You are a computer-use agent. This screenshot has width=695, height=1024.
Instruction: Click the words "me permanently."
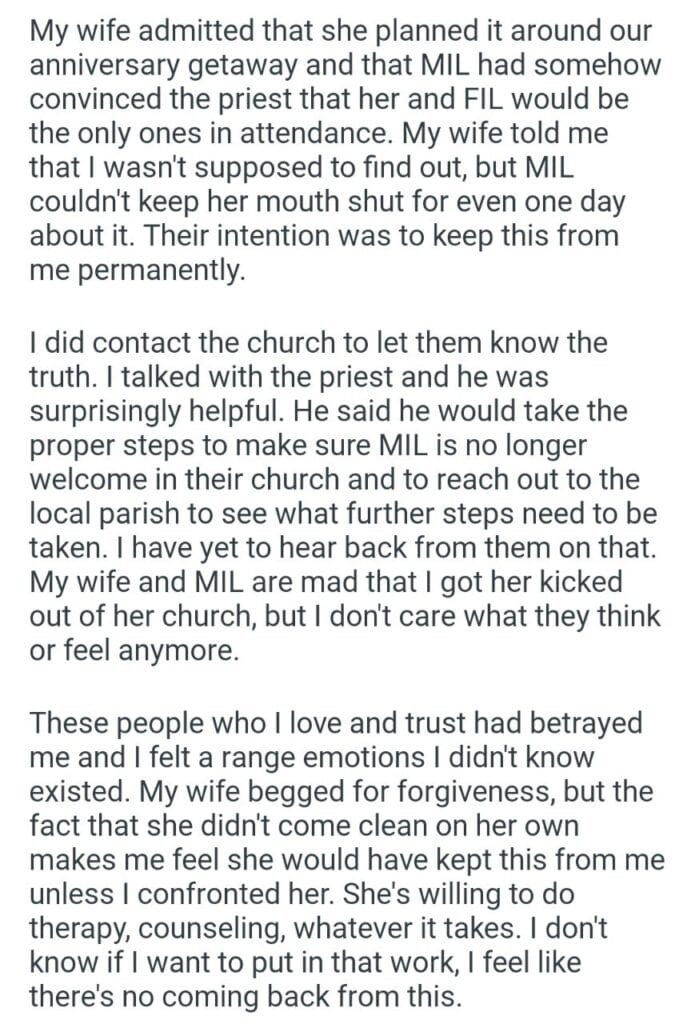click(137, 271)
